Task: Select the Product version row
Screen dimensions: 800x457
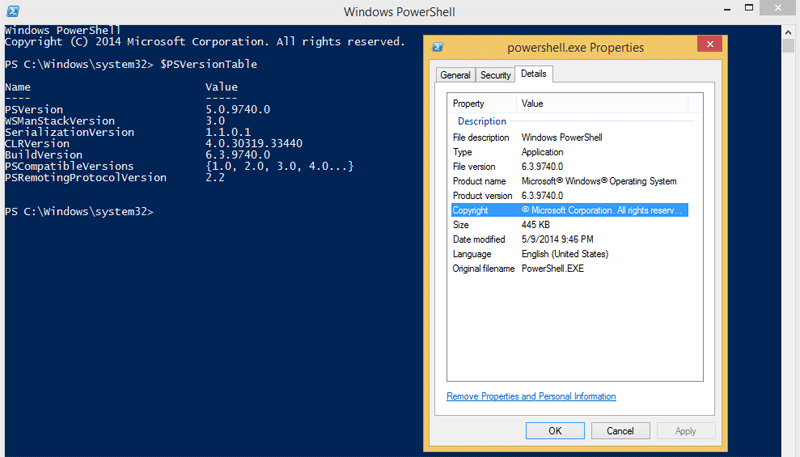Action: 569,195
